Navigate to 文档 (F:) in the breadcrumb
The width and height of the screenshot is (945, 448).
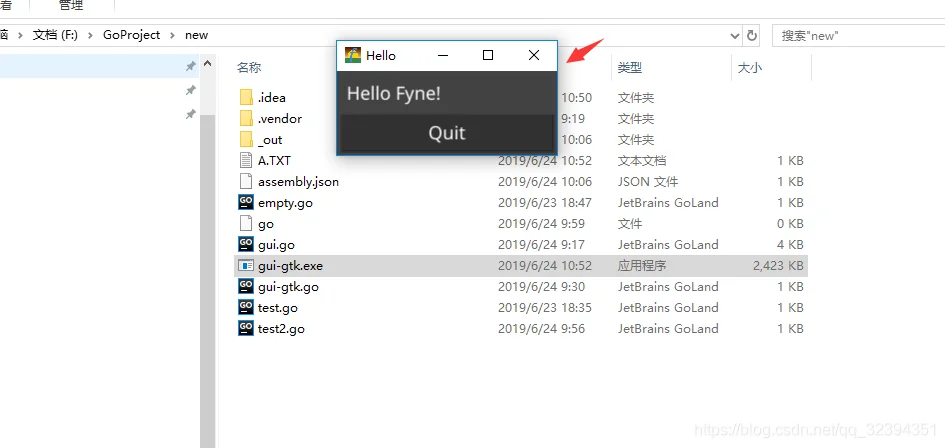(55, 35)
